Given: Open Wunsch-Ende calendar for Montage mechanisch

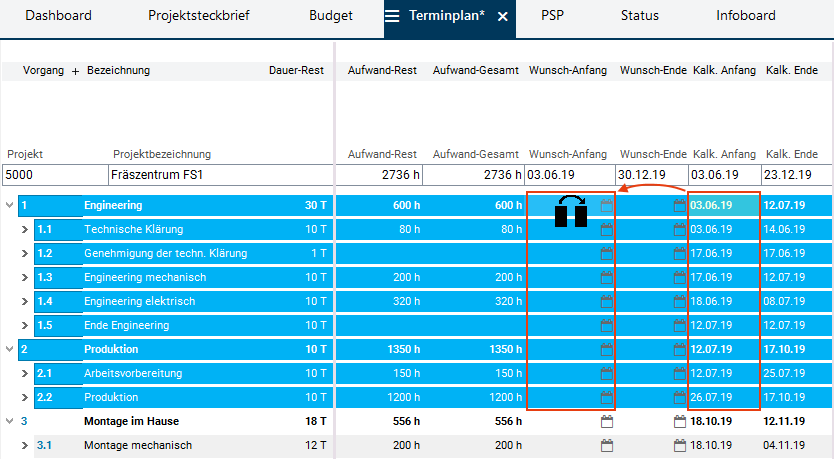Looking at the screenshot, I should tap(680, 446).
